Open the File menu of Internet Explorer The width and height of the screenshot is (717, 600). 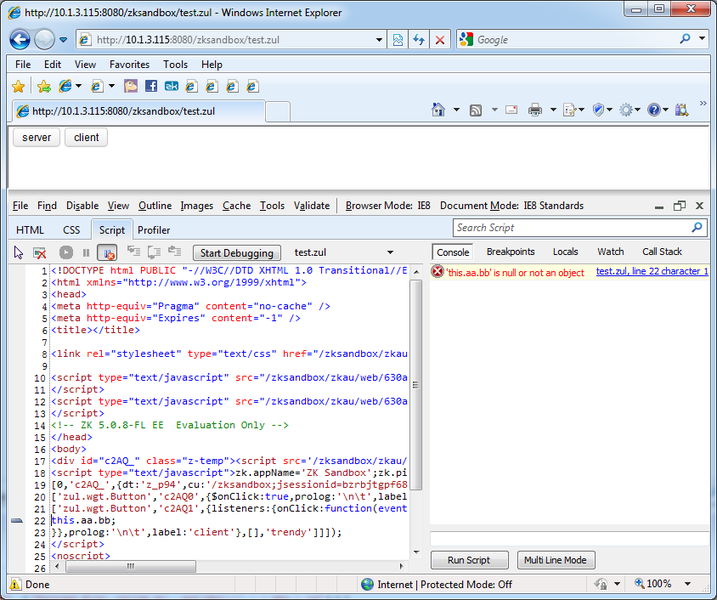point(23,64)
